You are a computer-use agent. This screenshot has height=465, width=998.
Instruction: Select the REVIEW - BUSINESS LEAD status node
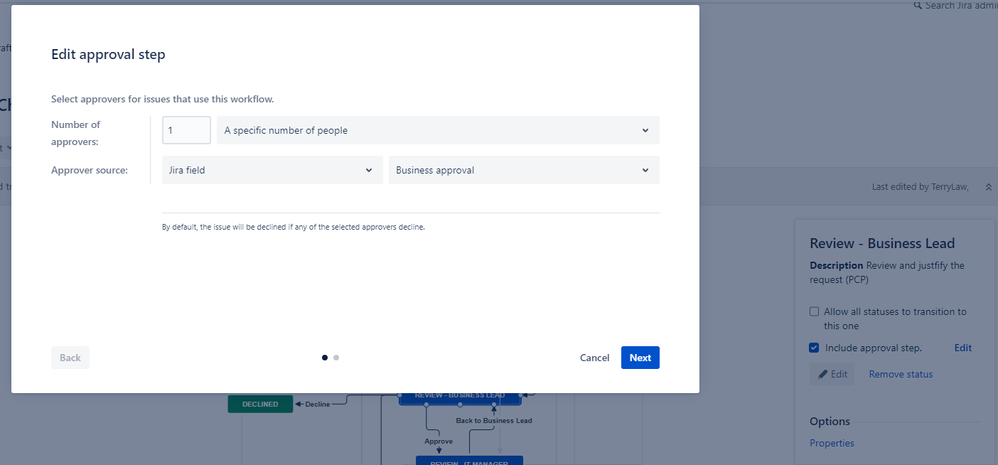[x=460, y=398]
